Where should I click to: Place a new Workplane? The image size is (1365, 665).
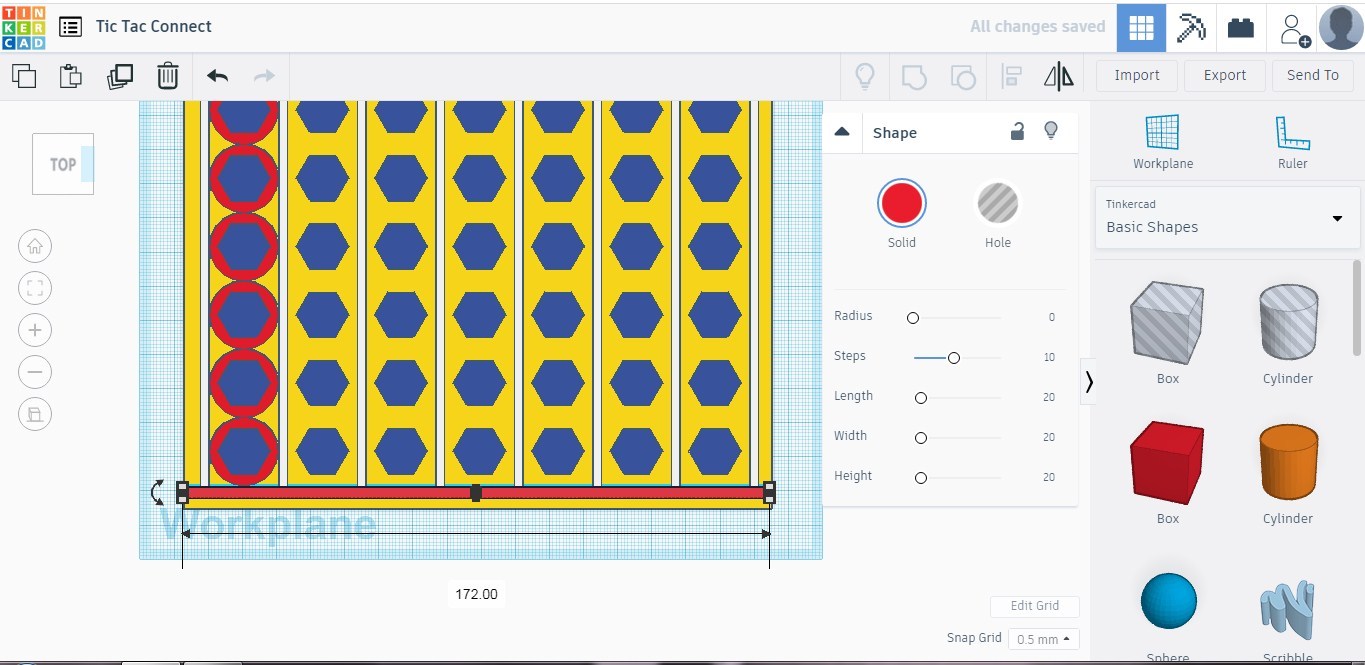click(x=1162, y=141)
